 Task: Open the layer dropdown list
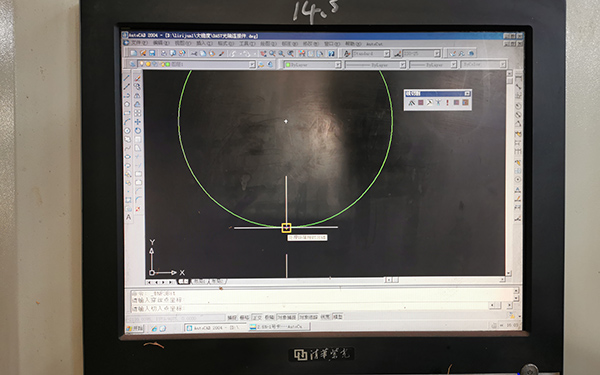(x=196, y=64)
